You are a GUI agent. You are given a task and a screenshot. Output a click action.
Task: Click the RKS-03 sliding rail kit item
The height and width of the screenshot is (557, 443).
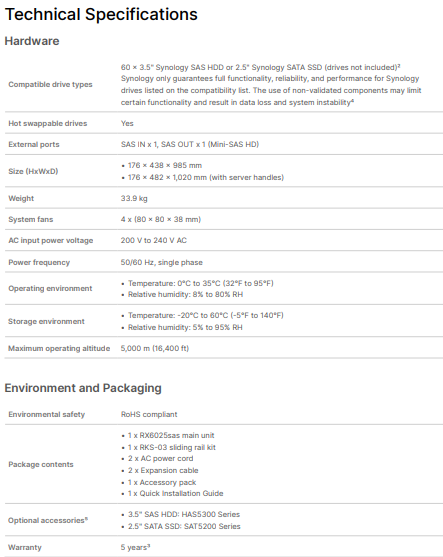(x=172, y=447)
